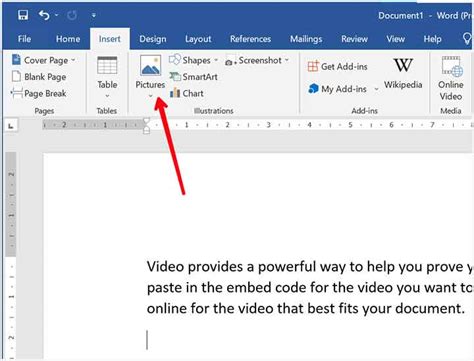
Task: Insert a Chart
Action: click(x=187, y=93)
